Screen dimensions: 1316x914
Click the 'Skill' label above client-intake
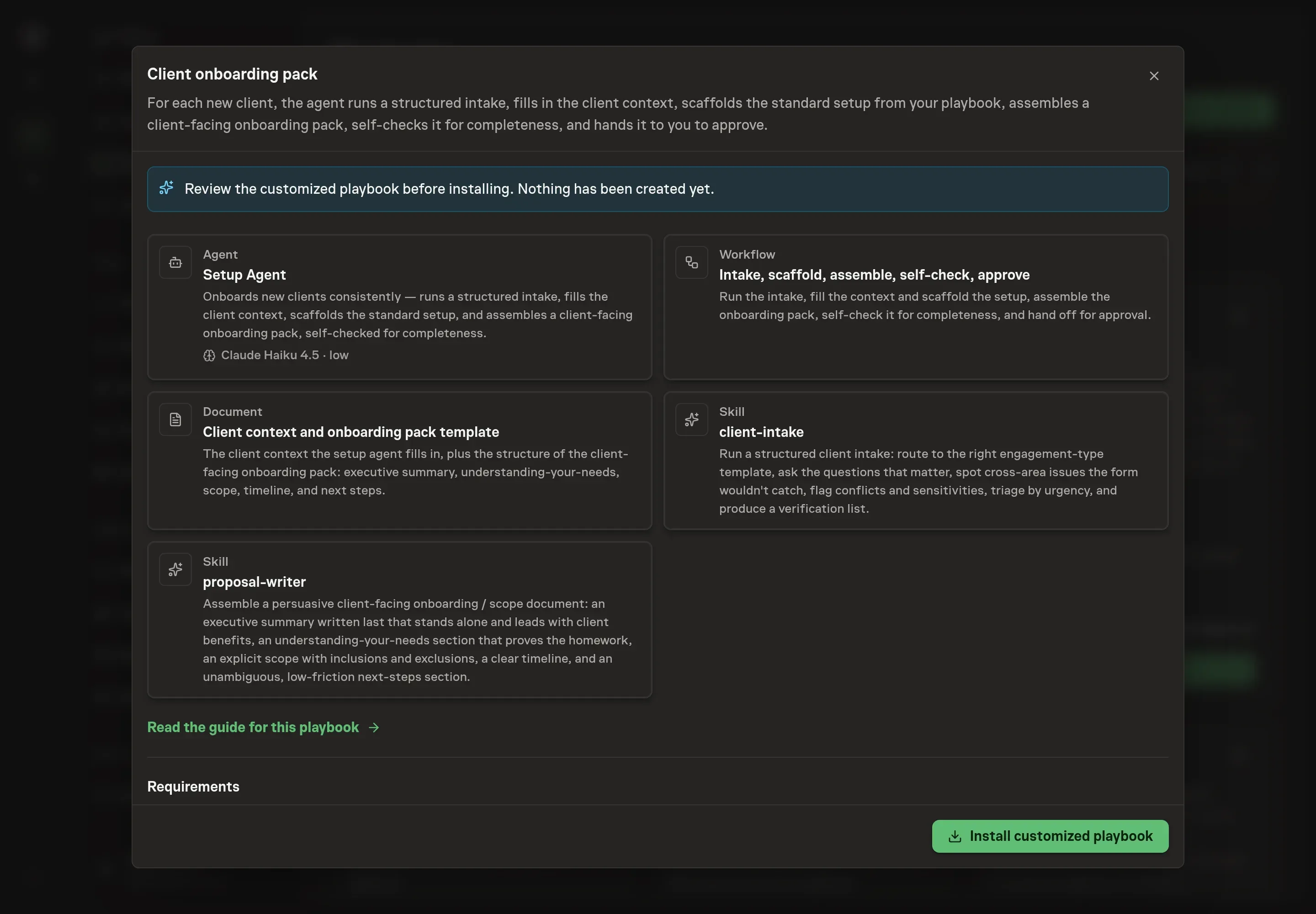731,412
